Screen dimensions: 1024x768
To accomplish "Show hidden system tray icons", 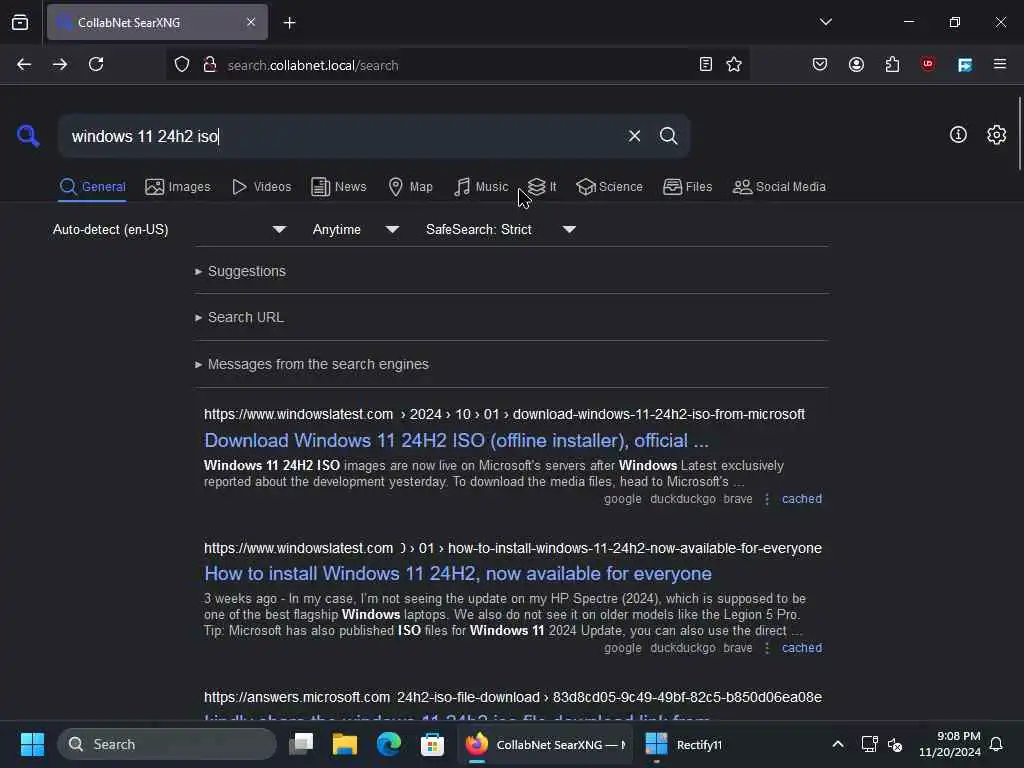I will coord(838,744).
